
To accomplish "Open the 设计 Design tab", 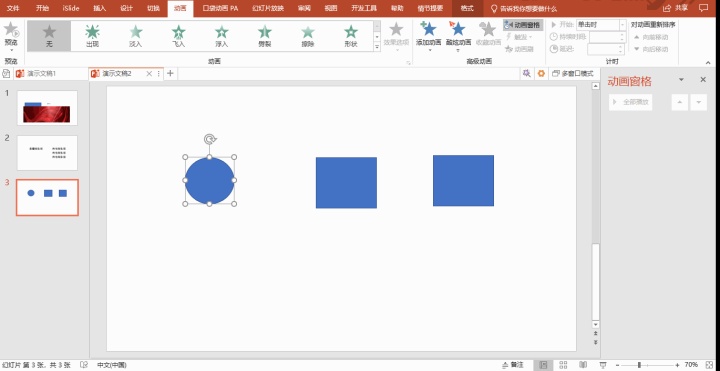I will (x=126, y=8).
